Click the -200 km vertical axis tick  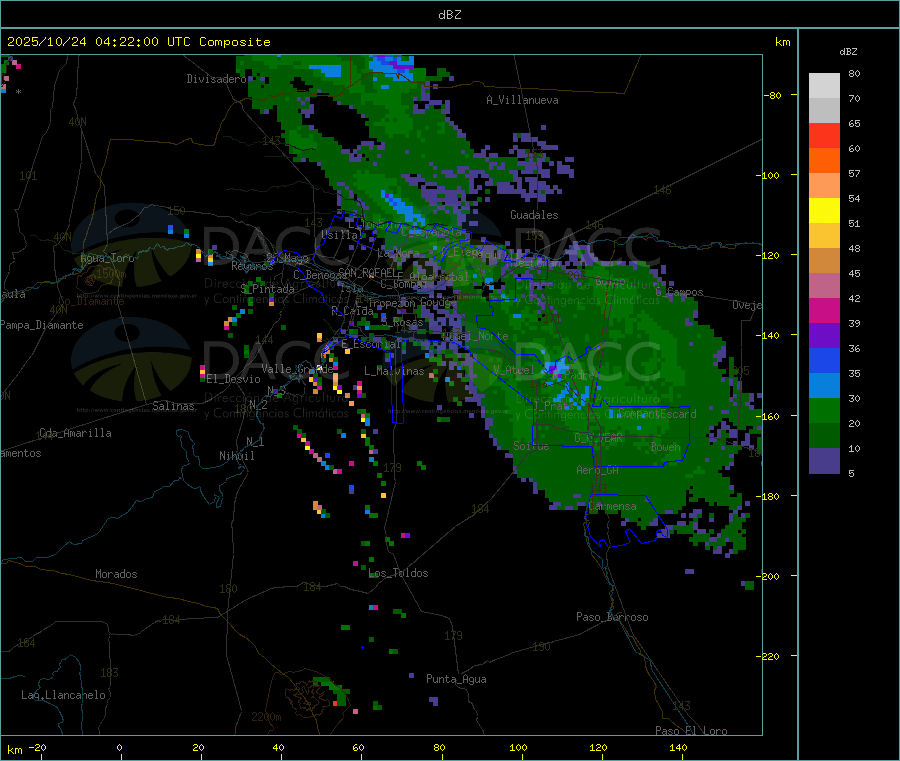tap(767, 576)
